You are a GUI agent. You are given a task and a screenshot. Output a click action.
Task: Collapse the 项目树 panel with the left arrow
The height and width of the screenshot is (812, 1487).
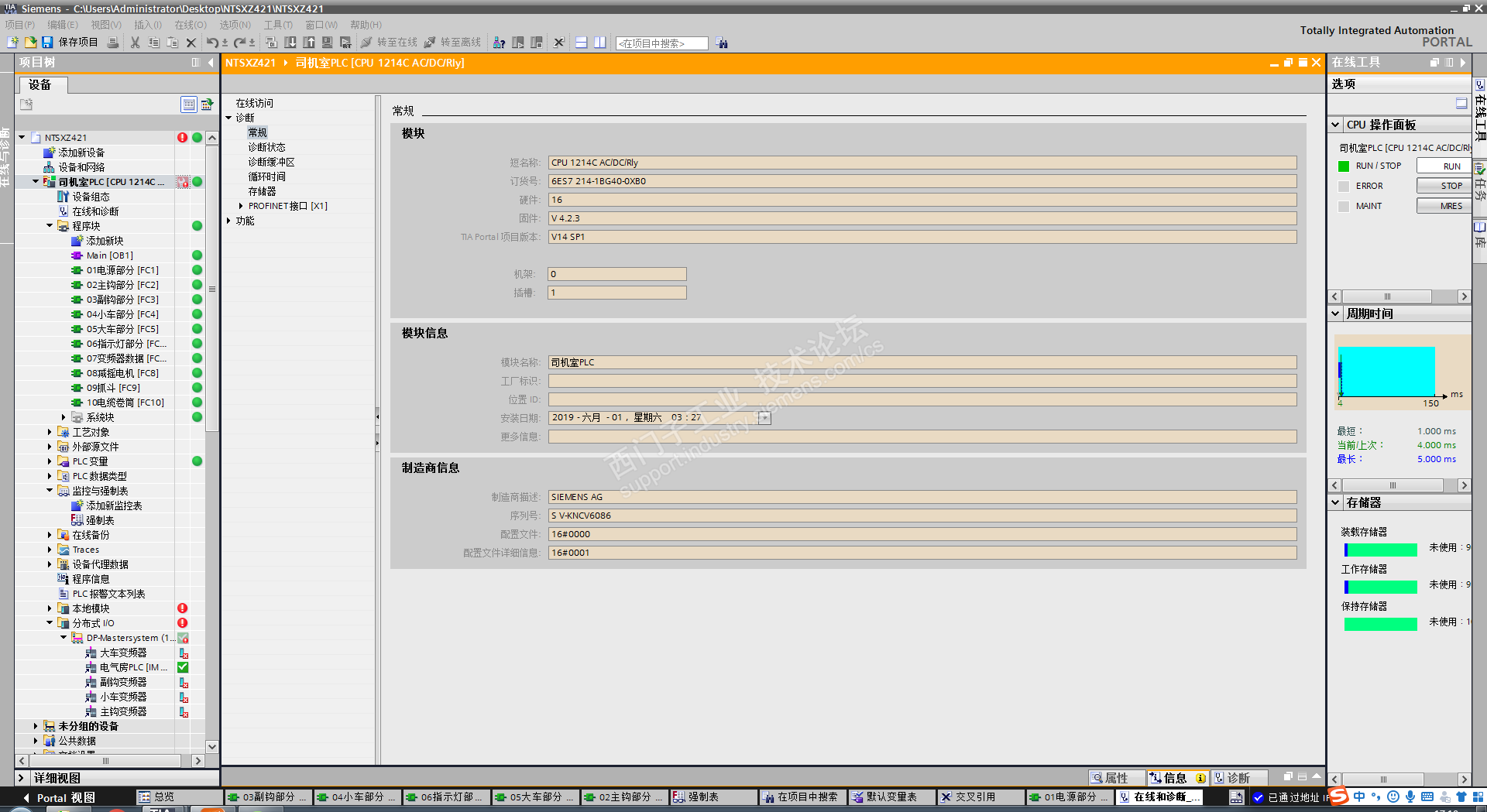[x=211, y=63]
